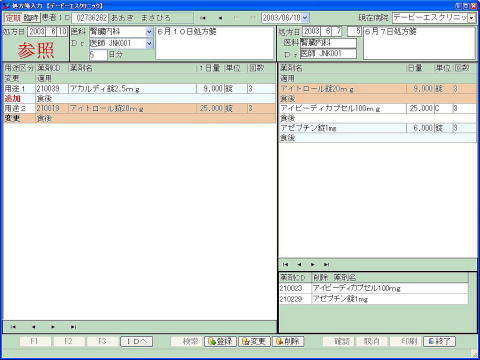Click the 変更 label under 用途2

tap(12, 118)
